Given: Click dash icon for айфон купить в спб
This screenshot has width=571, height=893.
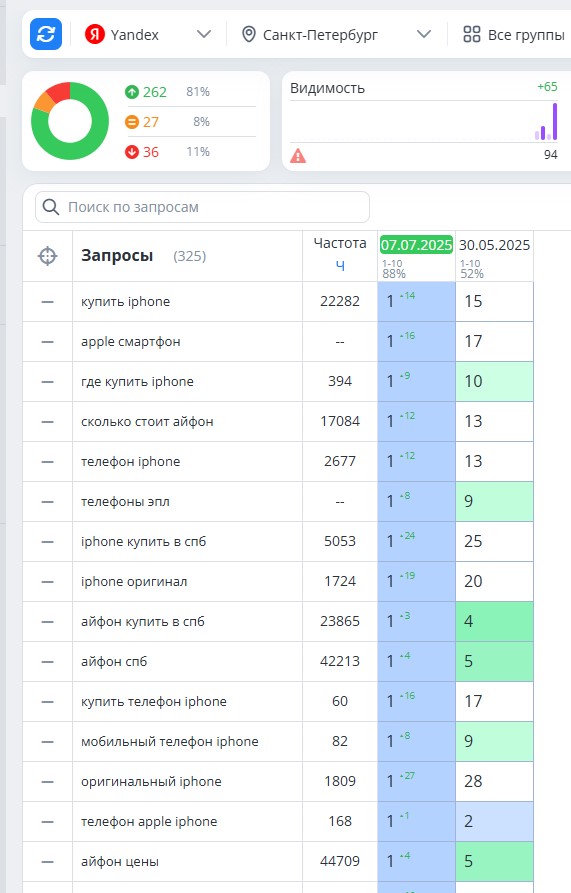Looking at the screenshot, I should click(47, 621).
